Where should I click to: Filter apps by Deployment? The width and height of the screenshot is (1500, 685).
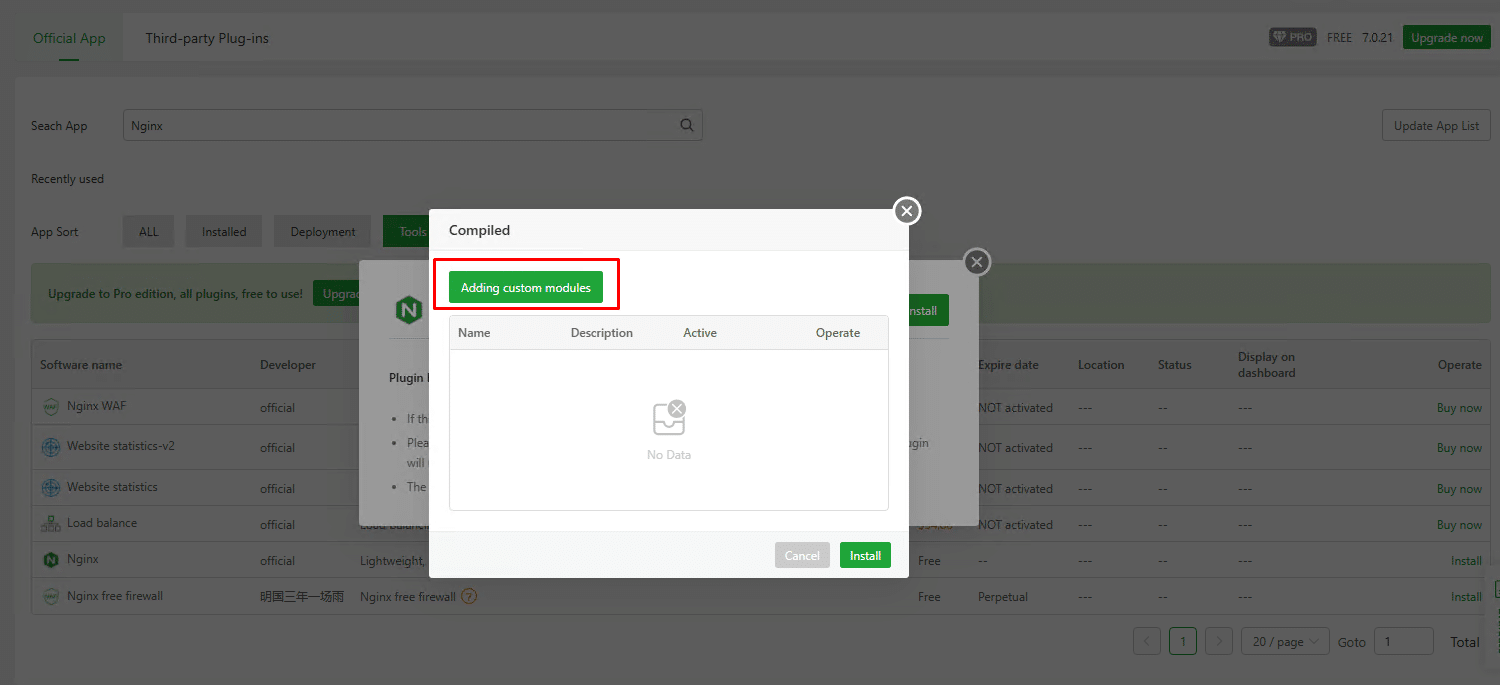tap(323, 232)
